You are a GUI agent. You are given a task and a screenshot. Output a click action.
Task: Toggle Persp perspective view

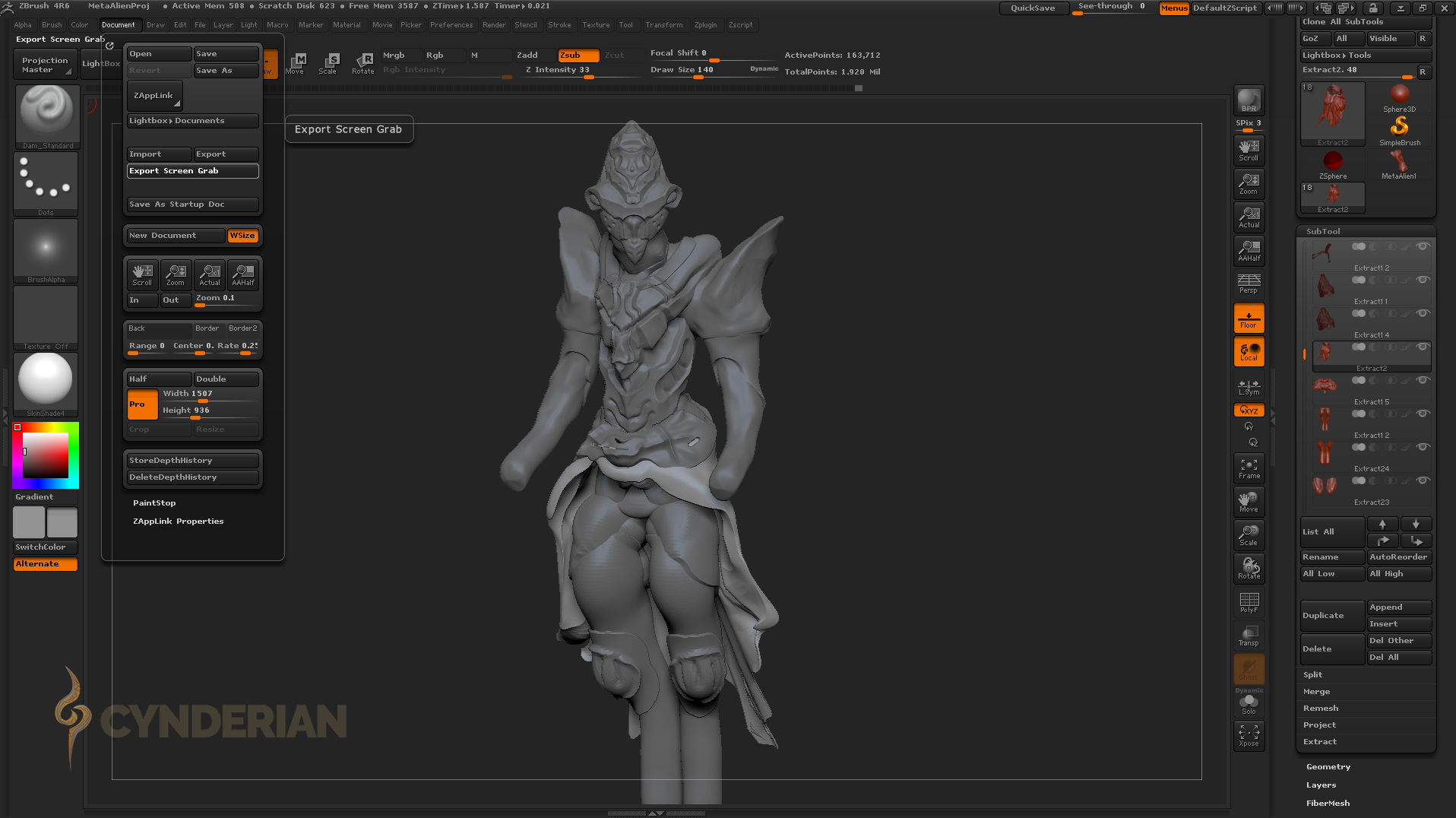(x=1249, y=284)
